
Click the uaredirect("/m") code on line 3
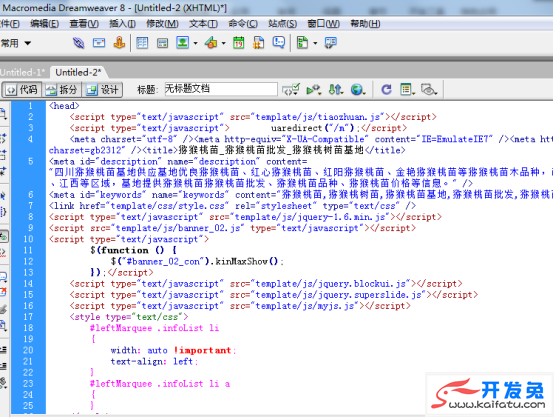coord(312,128)
